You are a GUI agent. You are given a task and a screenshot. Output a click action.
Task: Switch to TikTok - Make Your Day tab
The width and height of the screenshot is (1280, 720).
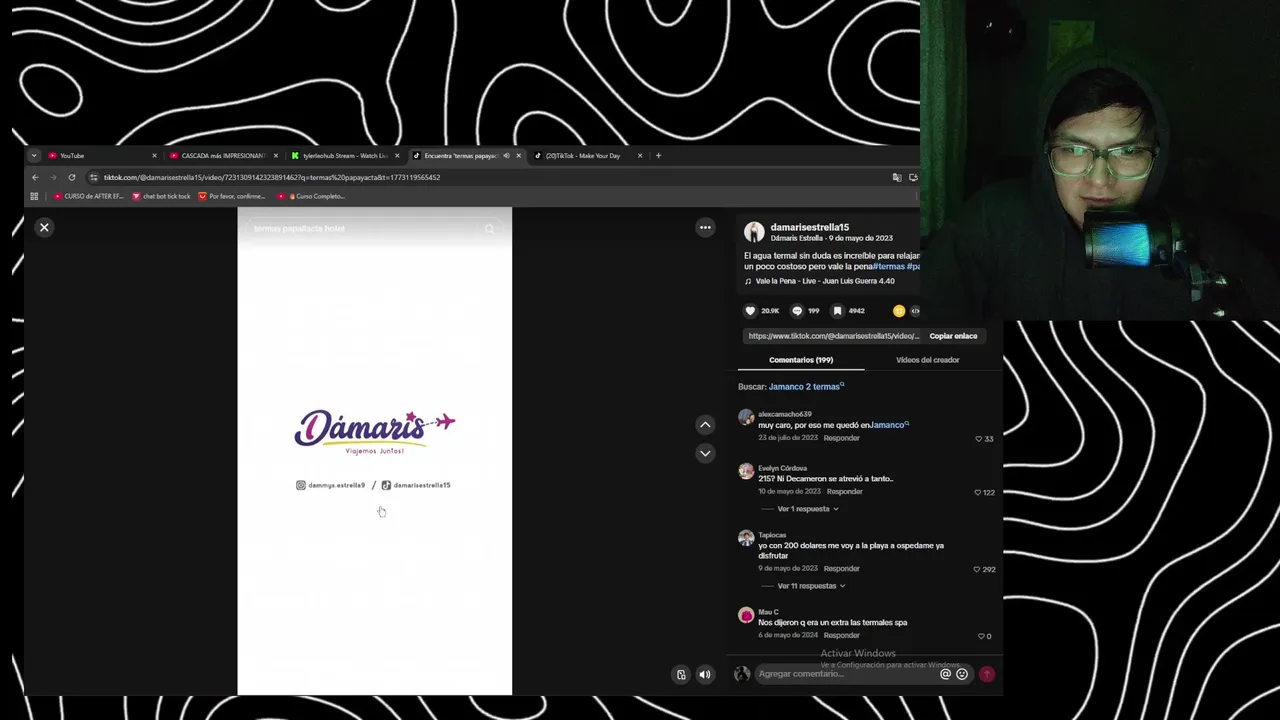587,156
